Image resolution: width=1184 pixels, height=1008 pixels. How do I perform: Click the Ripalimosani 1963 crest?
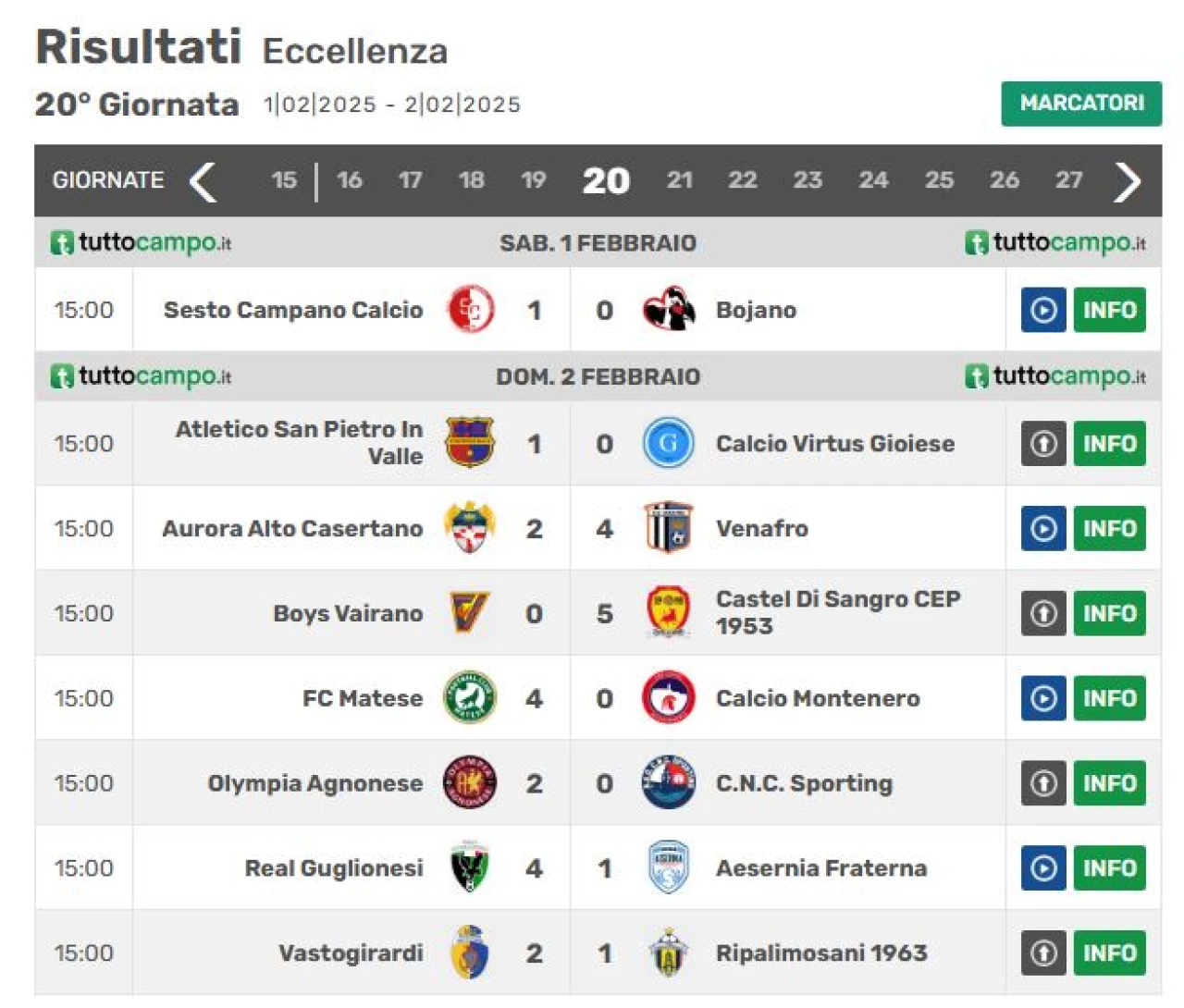point(668,953)
